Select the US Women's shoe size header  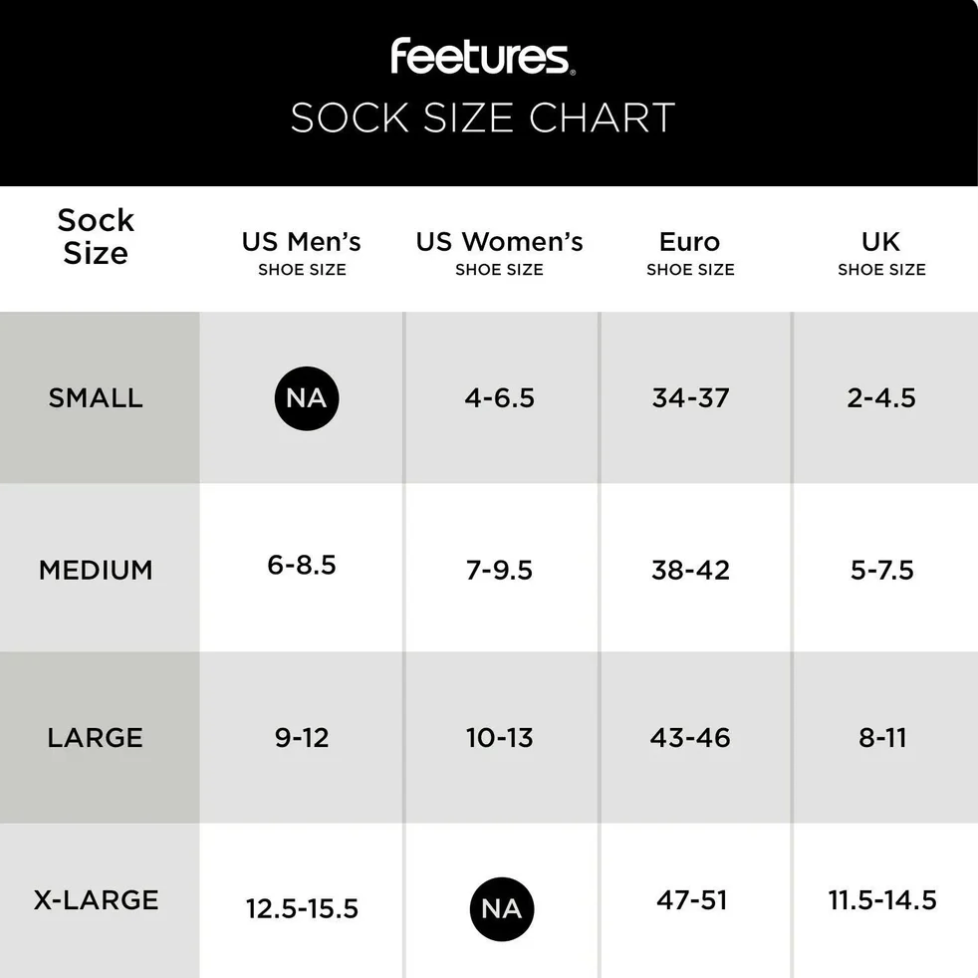pos(500,253)
